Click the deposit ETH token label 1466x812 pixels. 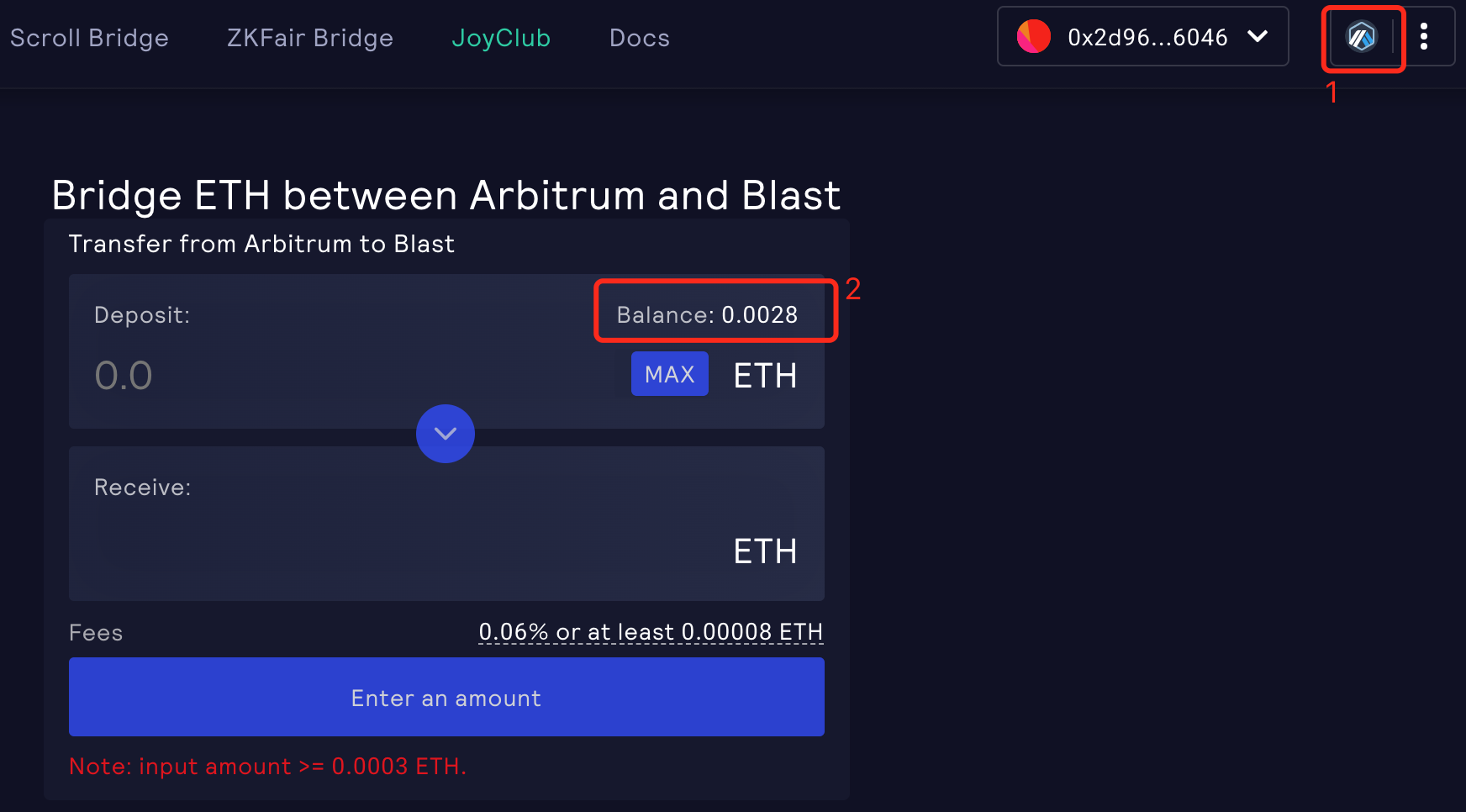[x=765, y=376]
